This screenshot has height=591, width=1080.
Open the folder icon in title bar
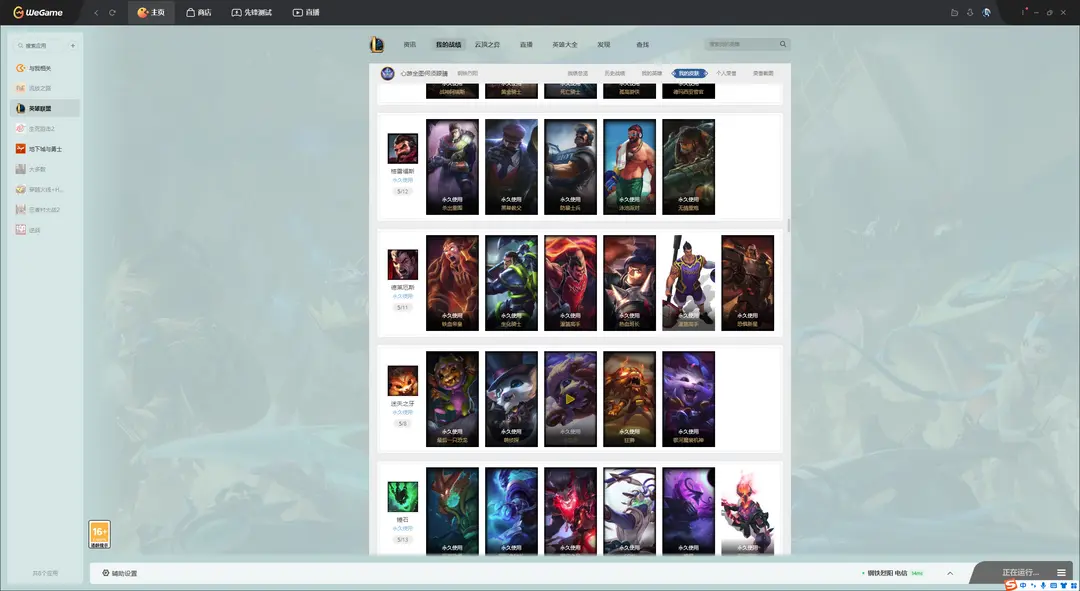coord(955,12)
